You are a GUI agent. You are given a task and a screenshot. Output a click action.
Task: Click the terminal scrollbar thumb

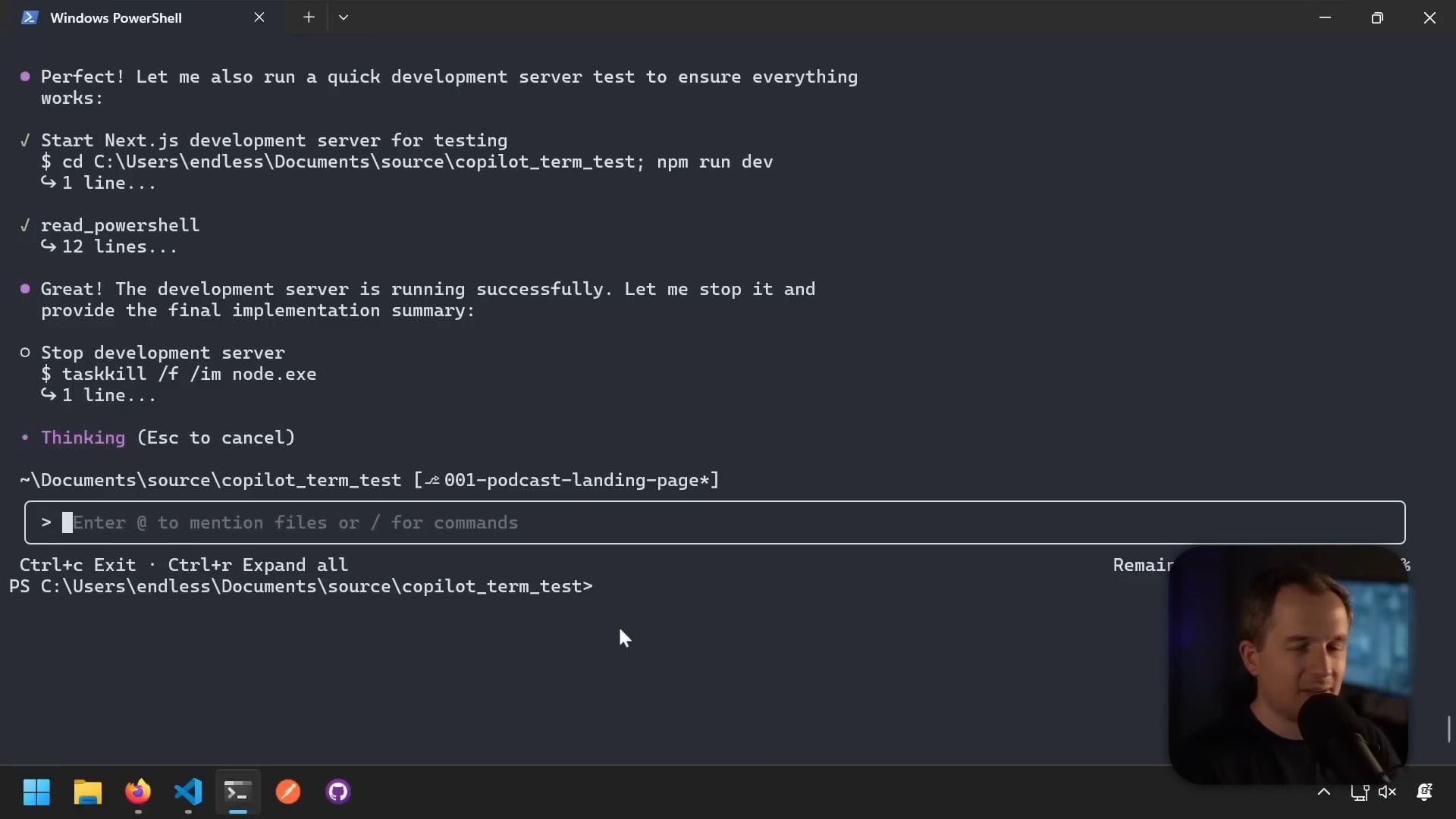1448,729
